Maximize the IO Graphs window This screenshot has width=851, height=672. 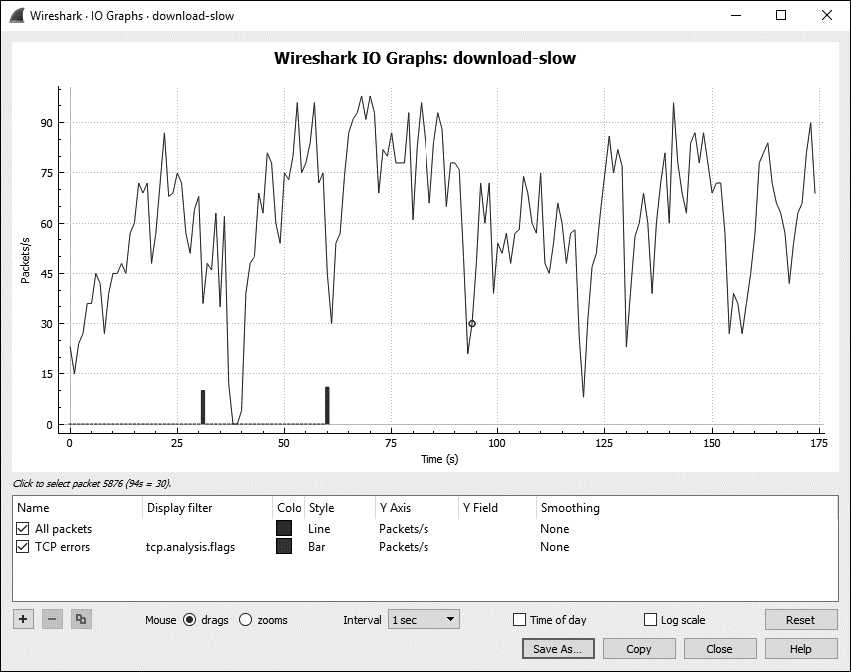[781, 15]
